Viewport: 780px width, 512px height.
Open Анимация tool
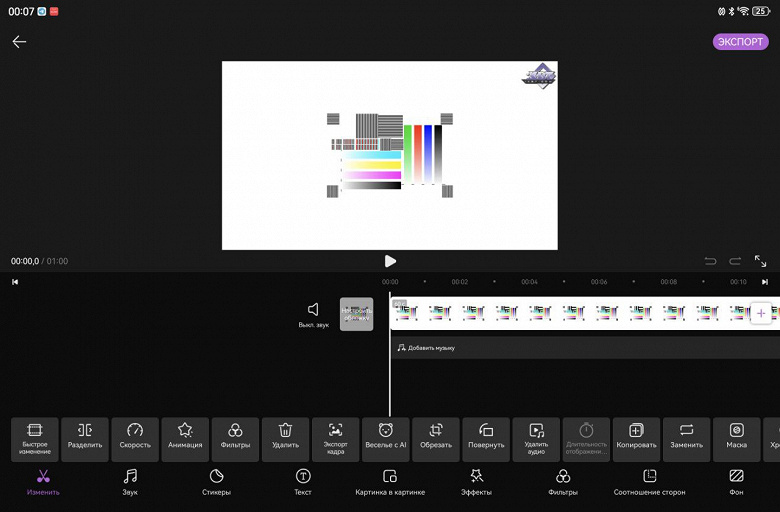(185, 439)
